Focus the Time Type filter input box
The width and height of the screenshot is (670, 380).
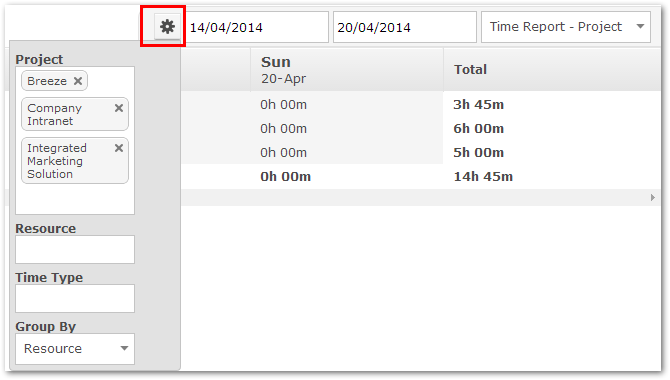pyautogui.click(x=75, y=298)
